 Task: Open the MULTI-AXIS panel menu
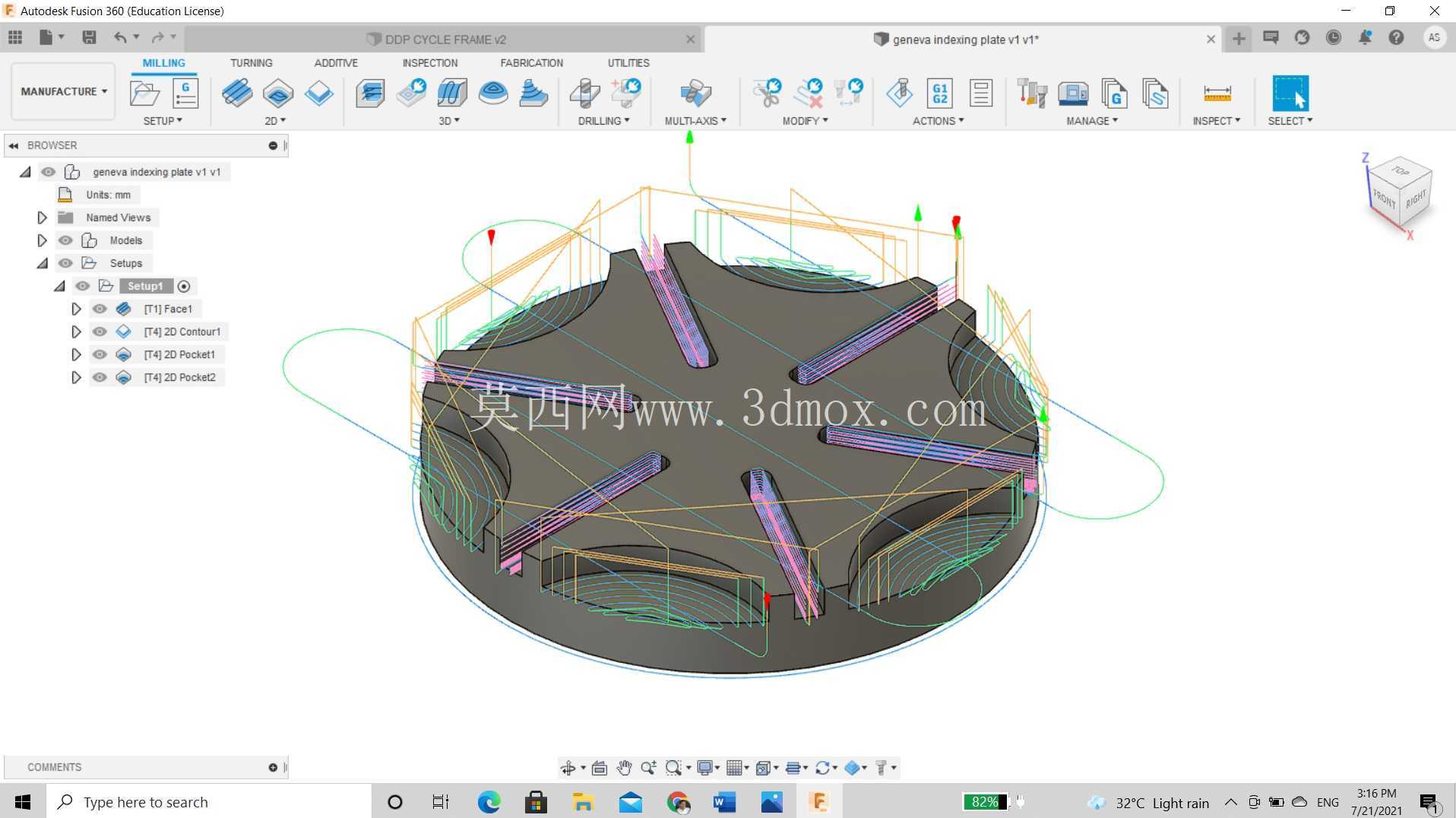[695, 121]
